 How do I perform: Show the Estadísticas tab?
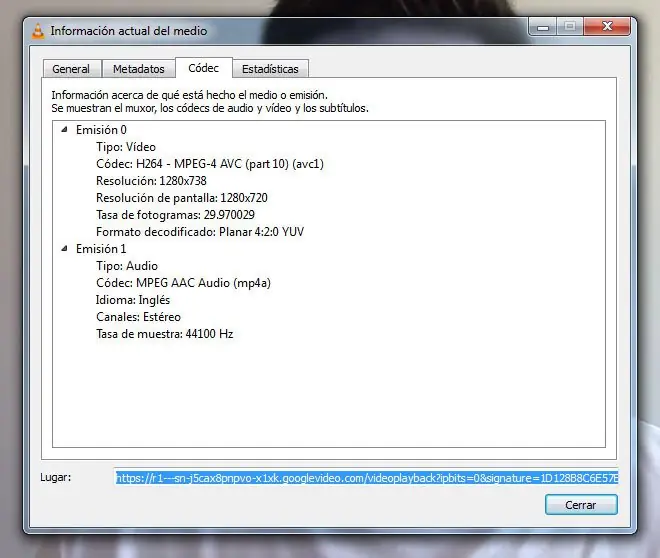point(270,69)
